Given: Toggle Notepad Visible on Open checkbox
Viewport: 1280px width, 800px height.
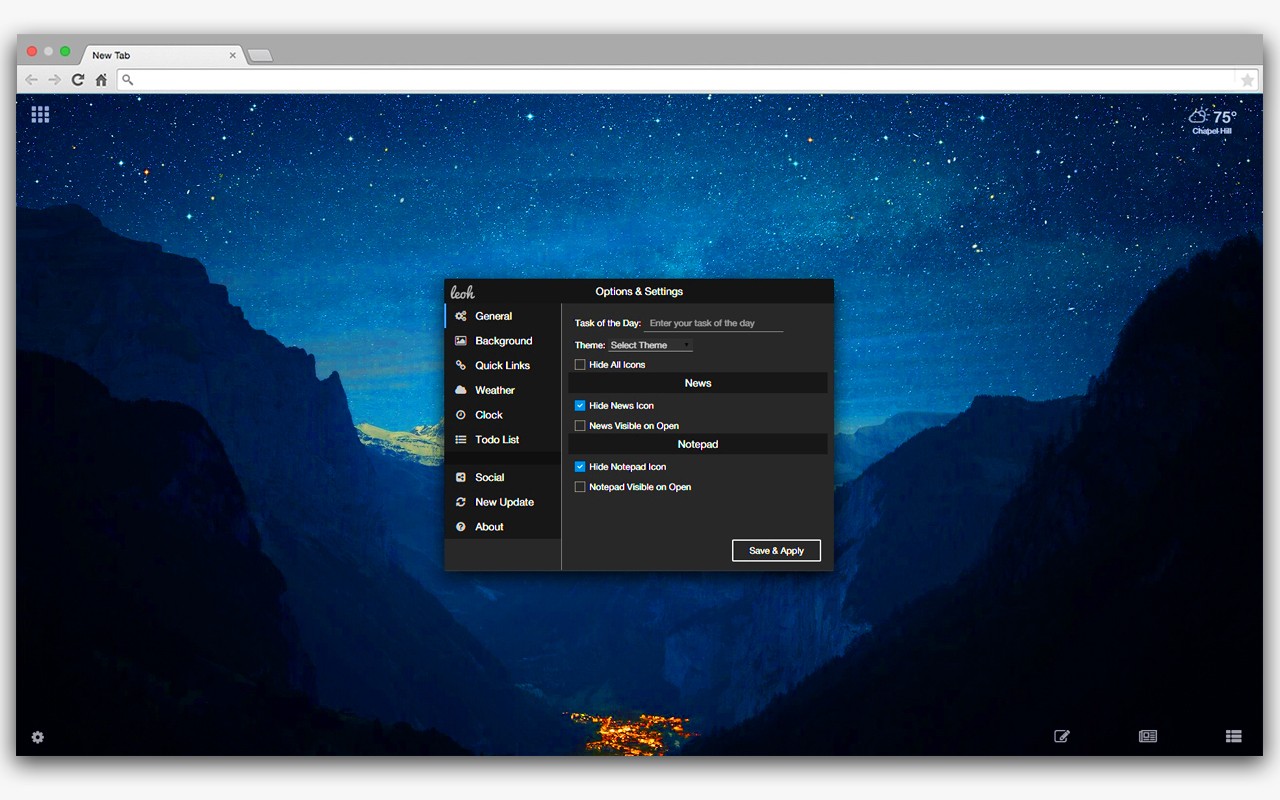Looking at the screenshot, I should (580, 487).
